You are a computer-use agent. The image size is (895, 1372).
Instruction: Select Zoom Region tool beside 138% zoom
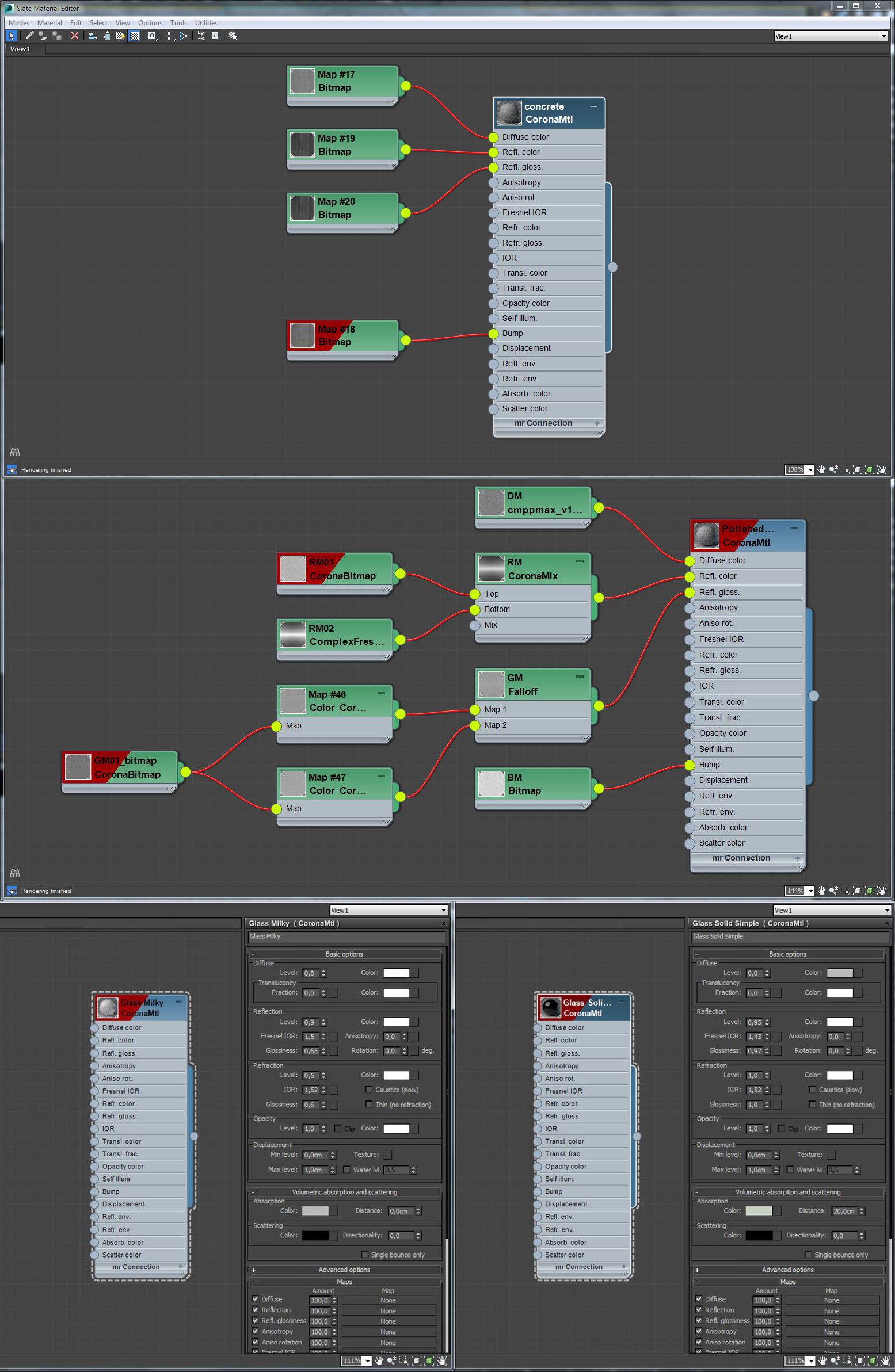(845, 470)
